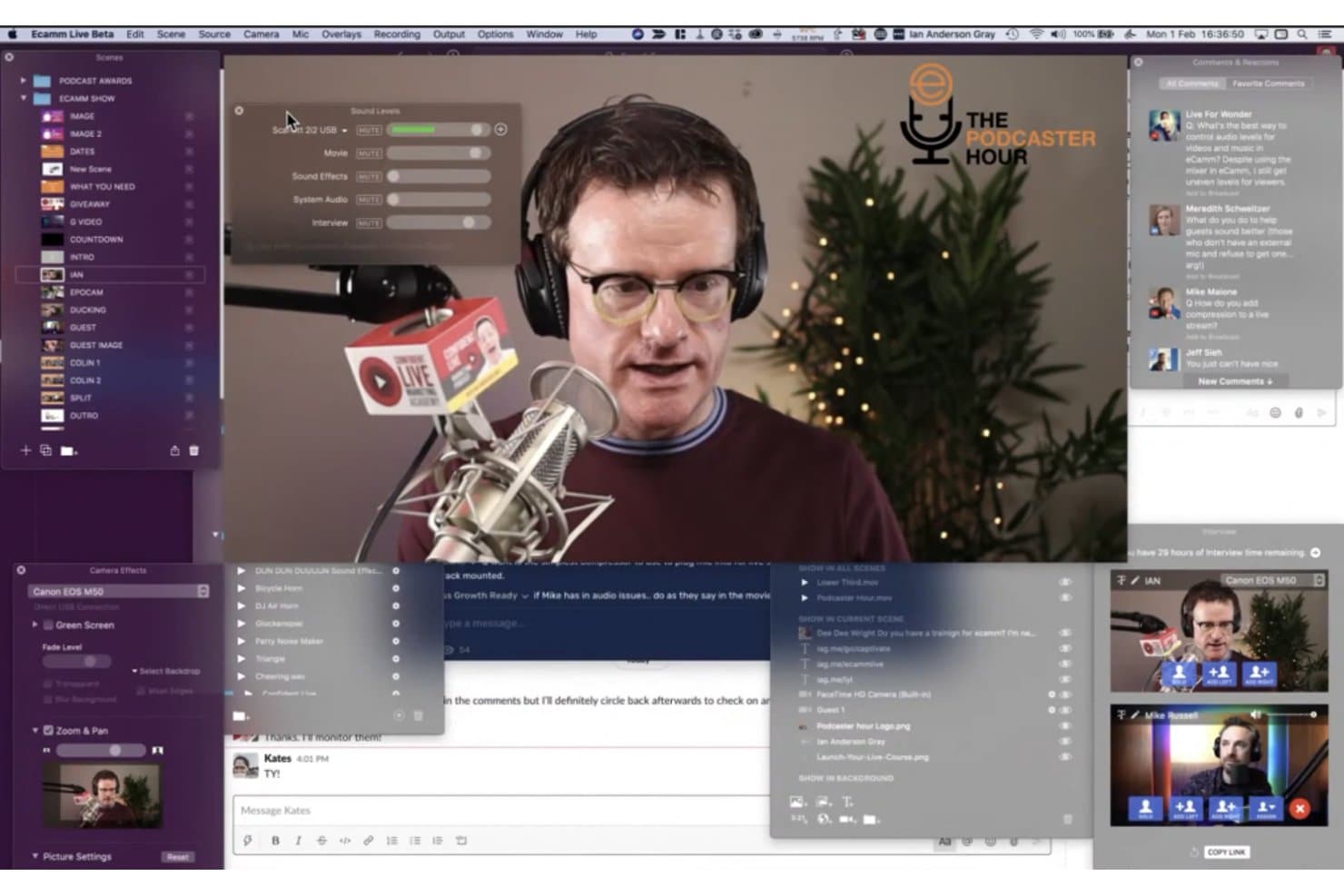Delete scene using Scenes panel trash icon

pyautogui.click(x=193, y=450)
